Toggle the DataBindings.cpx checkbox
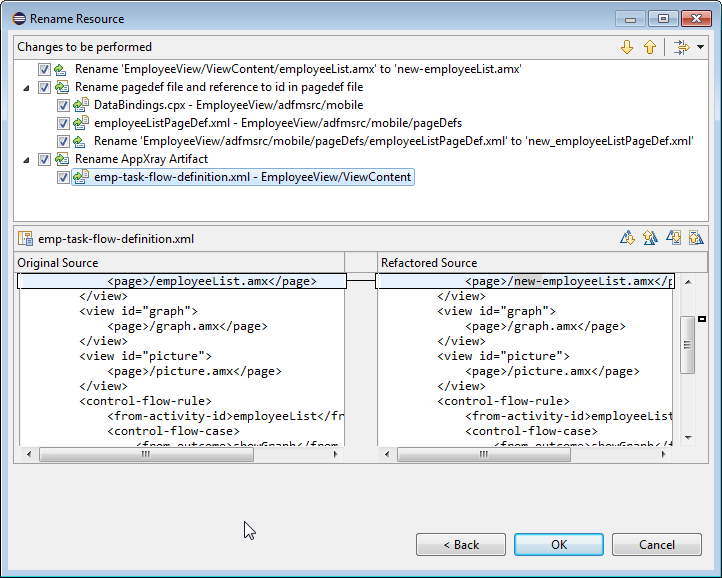This screenshot has width=722, height=578. [x=63, y=105]
